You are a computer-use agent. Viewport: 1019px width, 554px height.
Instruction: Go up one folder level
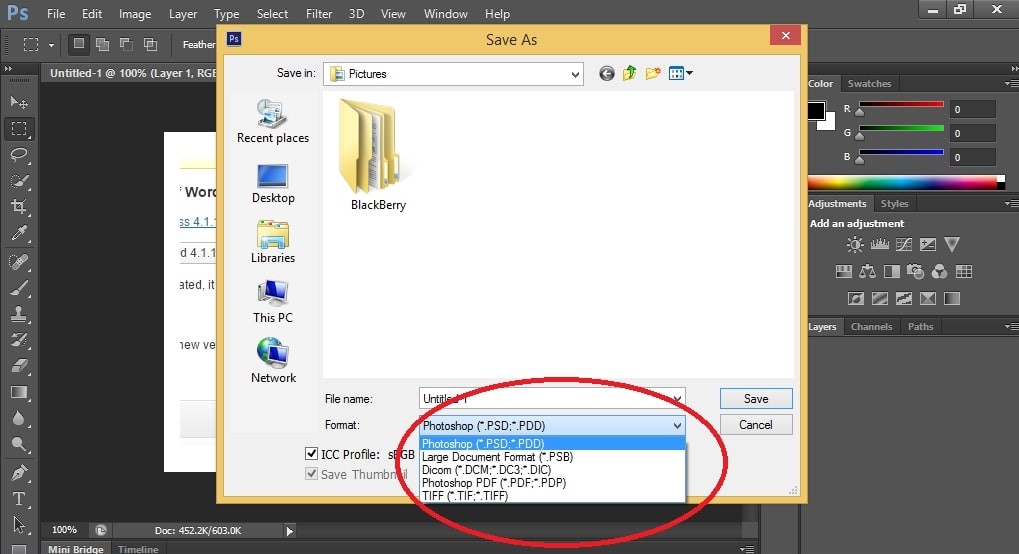point(629,73)
